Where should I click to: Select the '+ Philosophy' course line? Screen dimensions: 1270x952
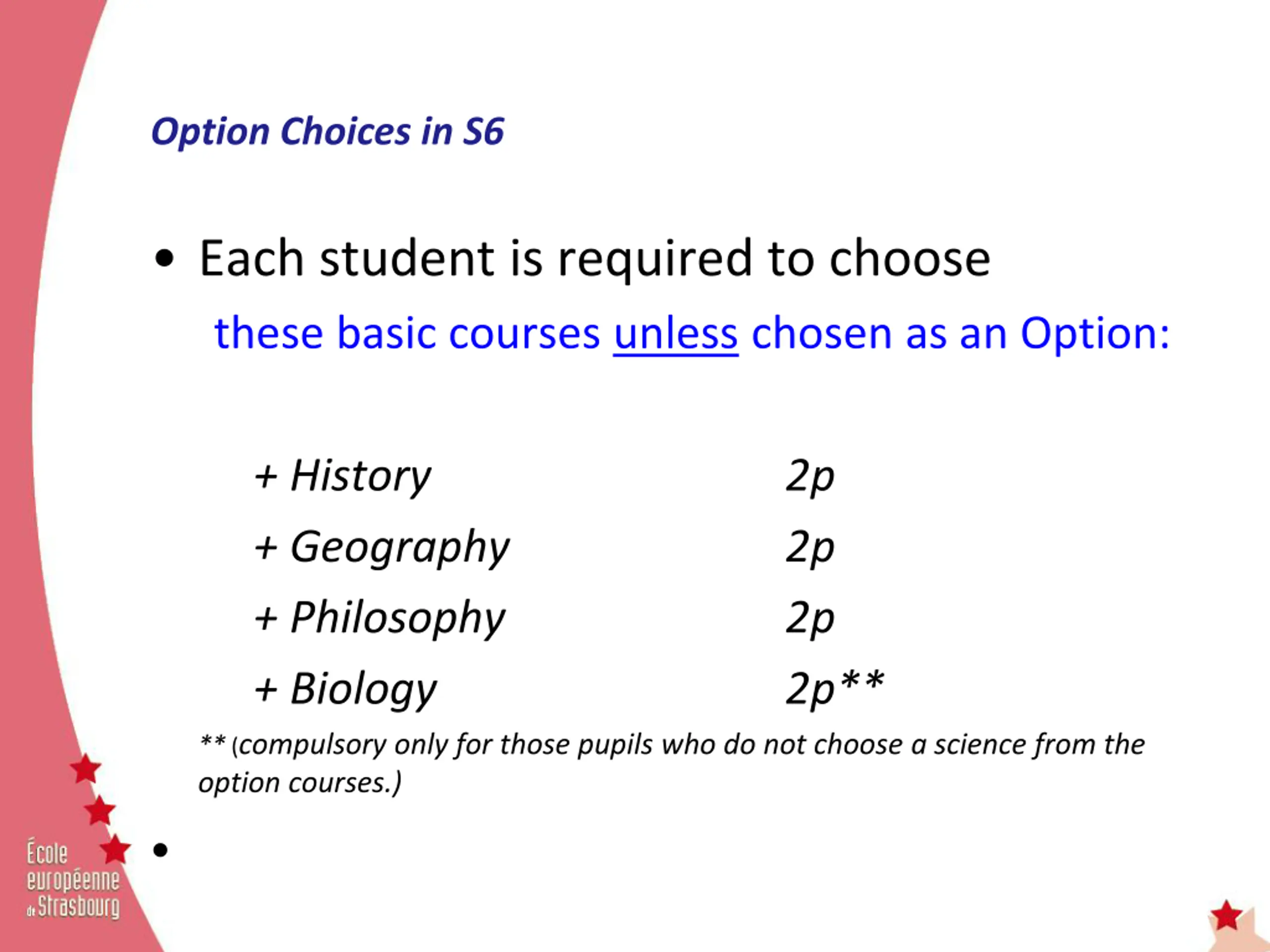click(380, 618)
